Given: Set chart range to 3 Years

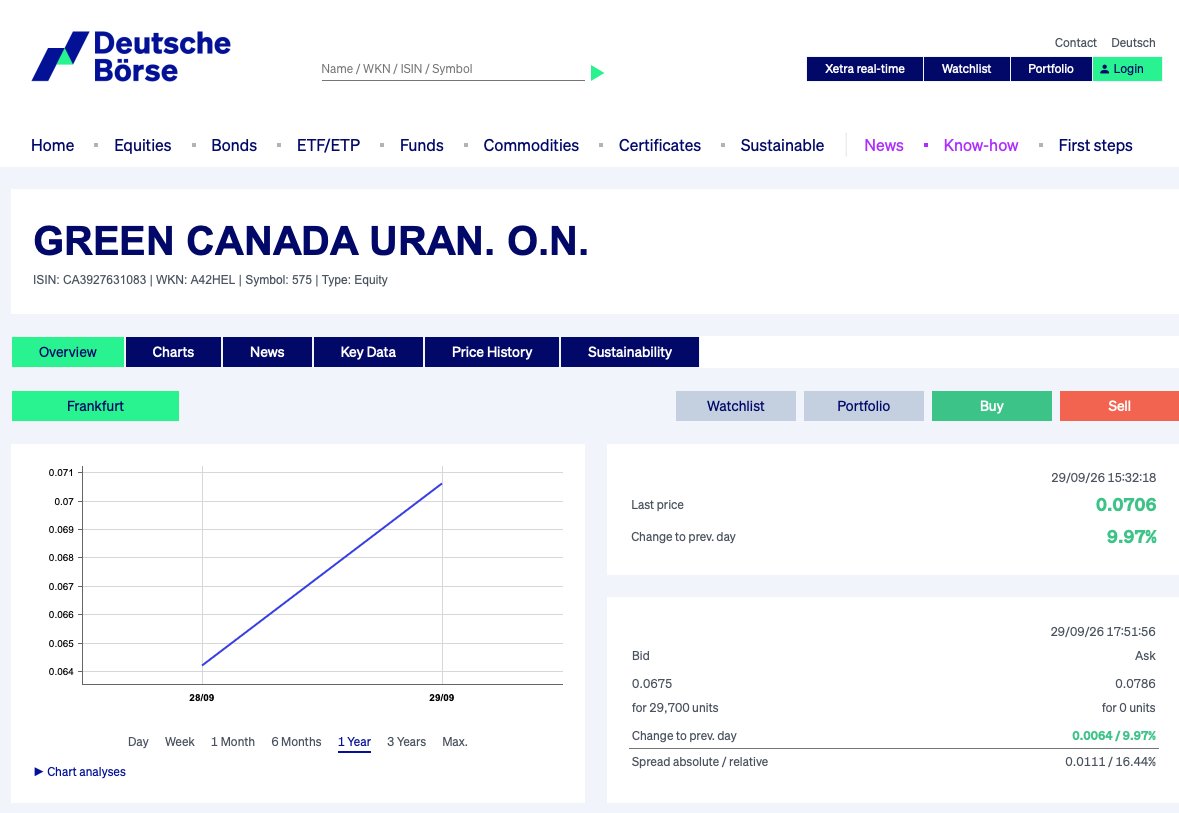Looking at the screenshot, I should point(406,742).
